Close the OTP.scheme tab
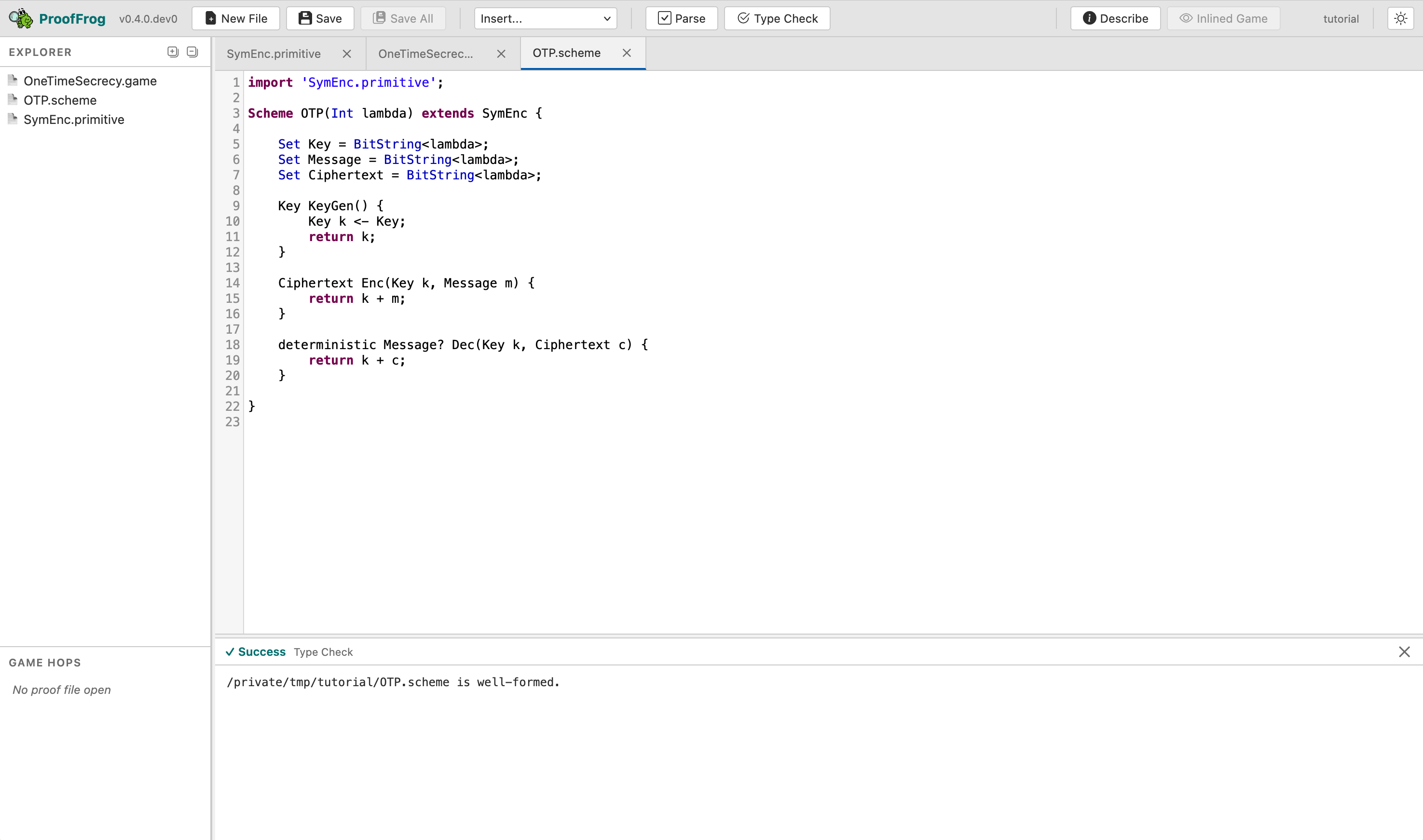 click(x=627, y=53)
